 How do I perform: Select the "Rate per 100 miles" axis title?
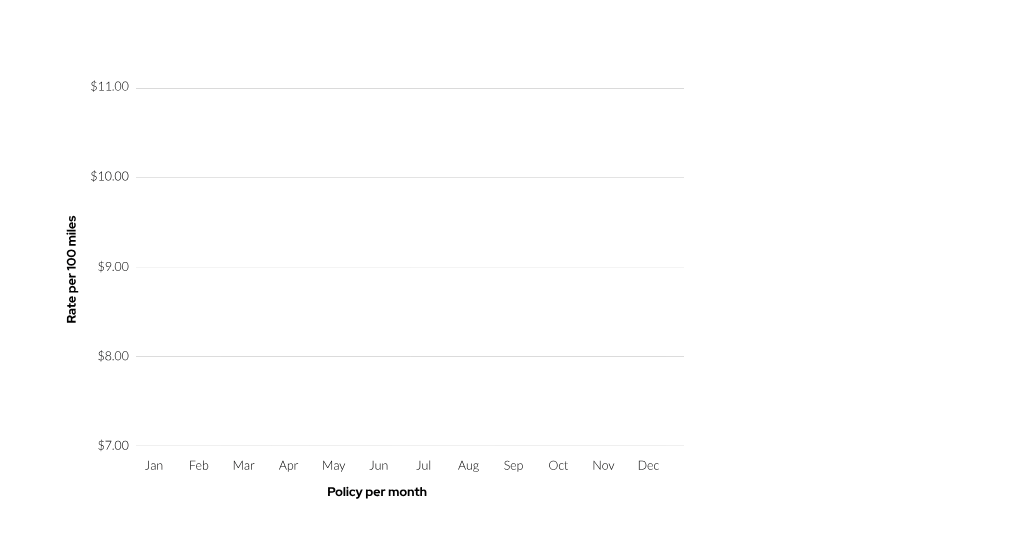coord(71,269)
